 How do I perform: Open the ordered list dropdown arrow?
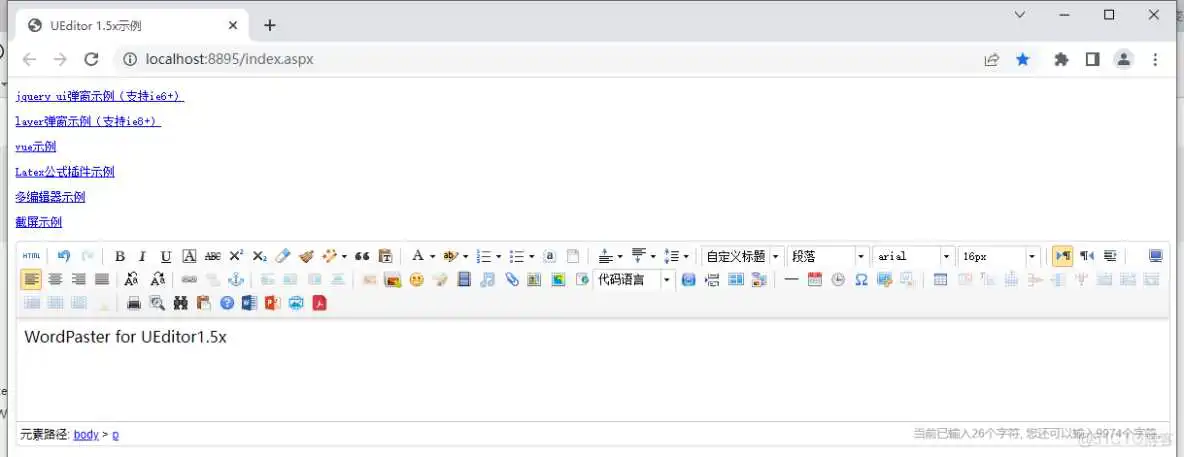pyautogui.click(x=499, y=257)
